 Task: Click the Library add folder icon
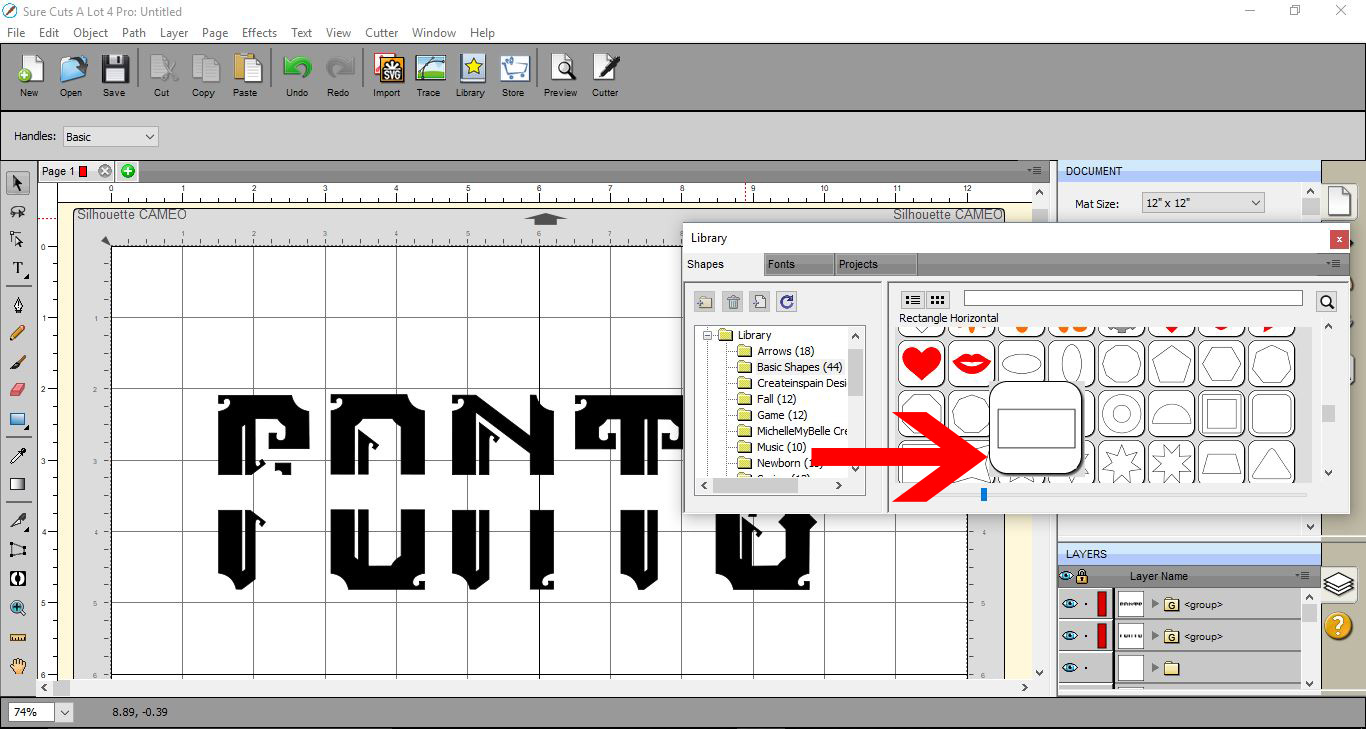pos(706,301)
